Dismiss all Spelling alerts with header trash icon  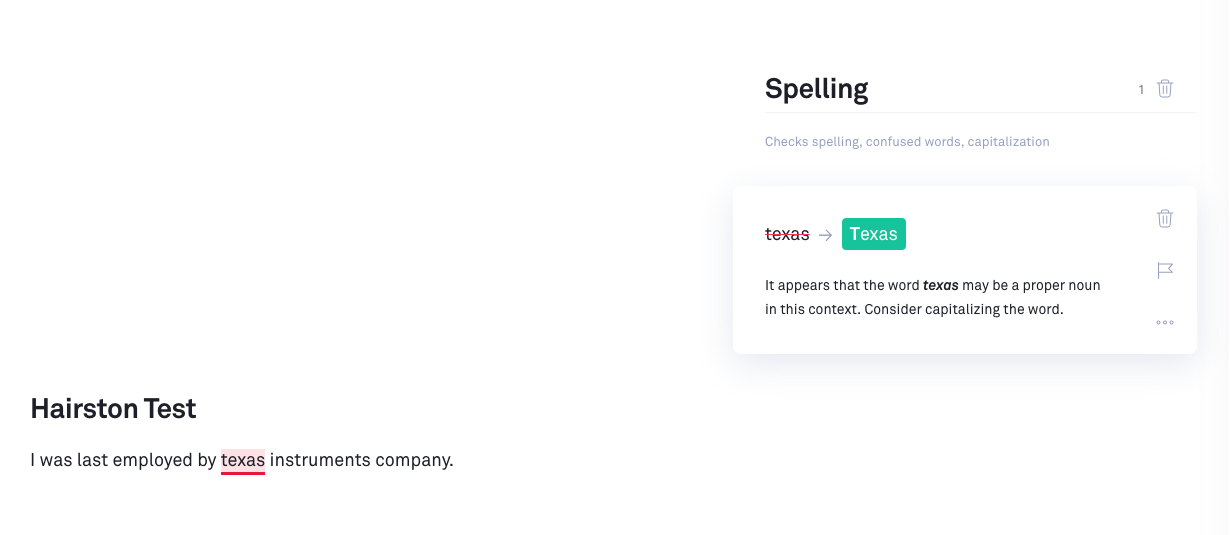[1165, 89]
